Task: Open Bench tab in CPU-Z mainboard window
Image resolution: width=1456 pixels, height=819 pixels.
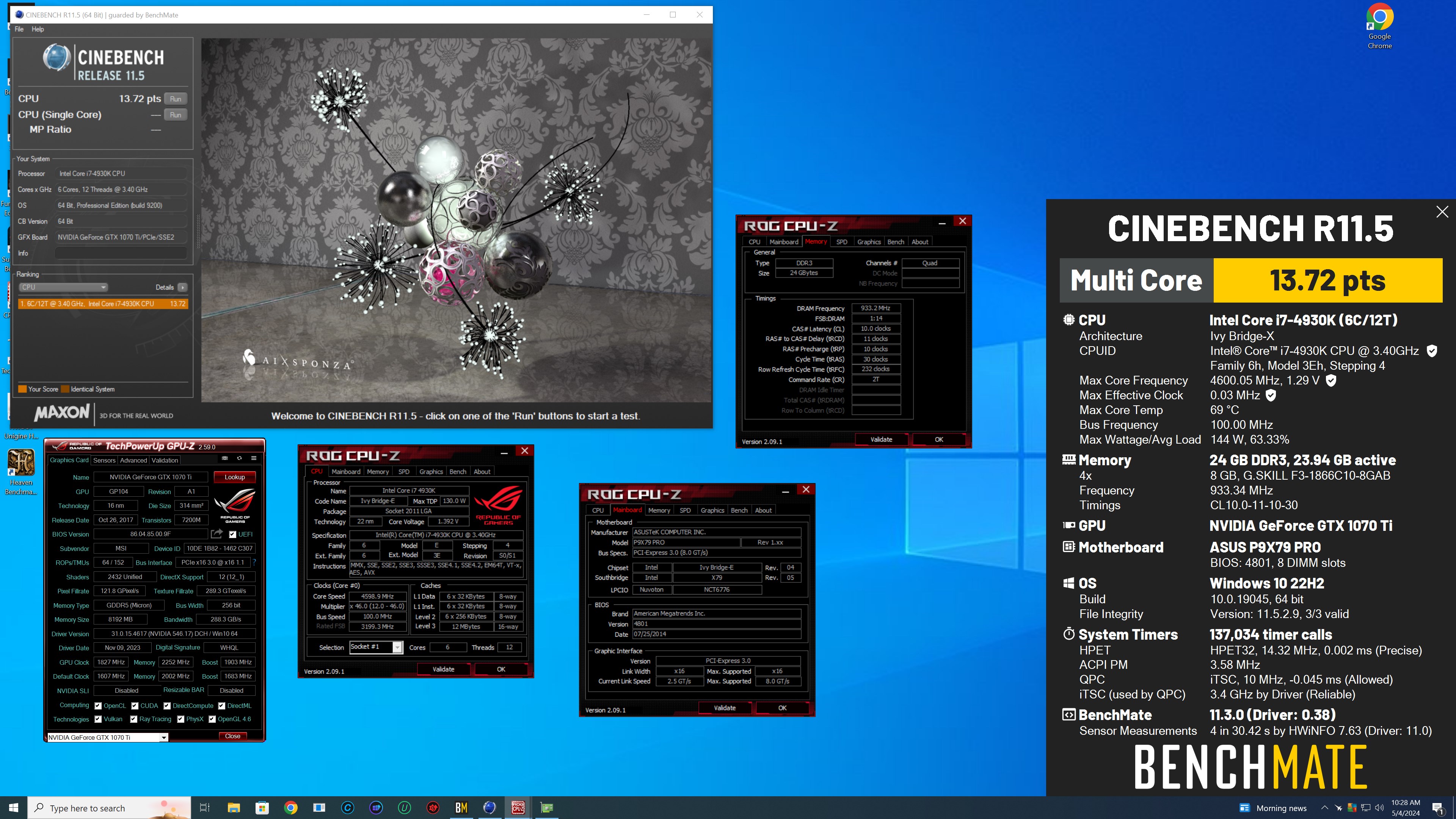Action: point(739,510)
